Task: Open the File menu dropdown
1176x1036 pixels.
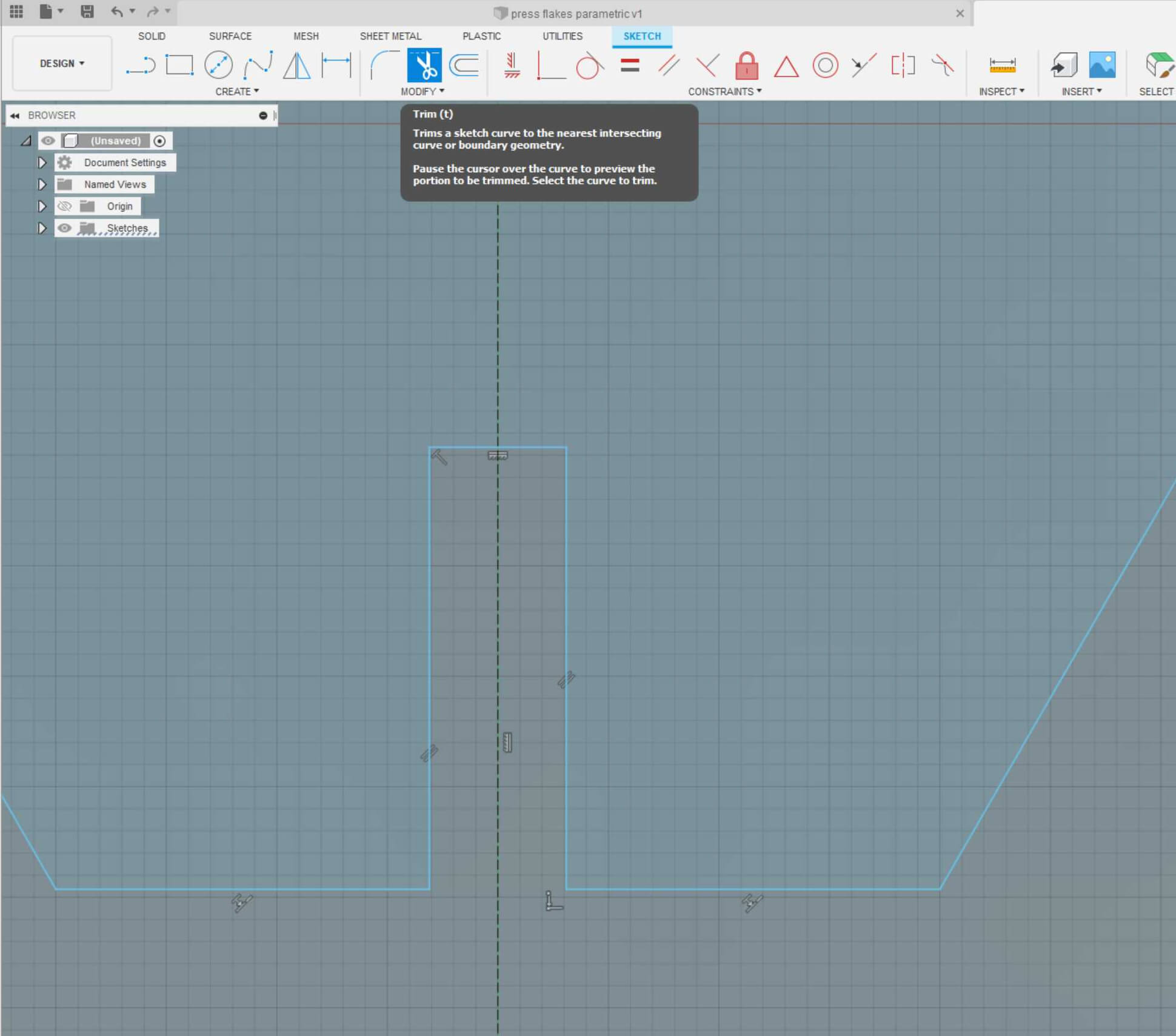Action: (x=51, y=11)
